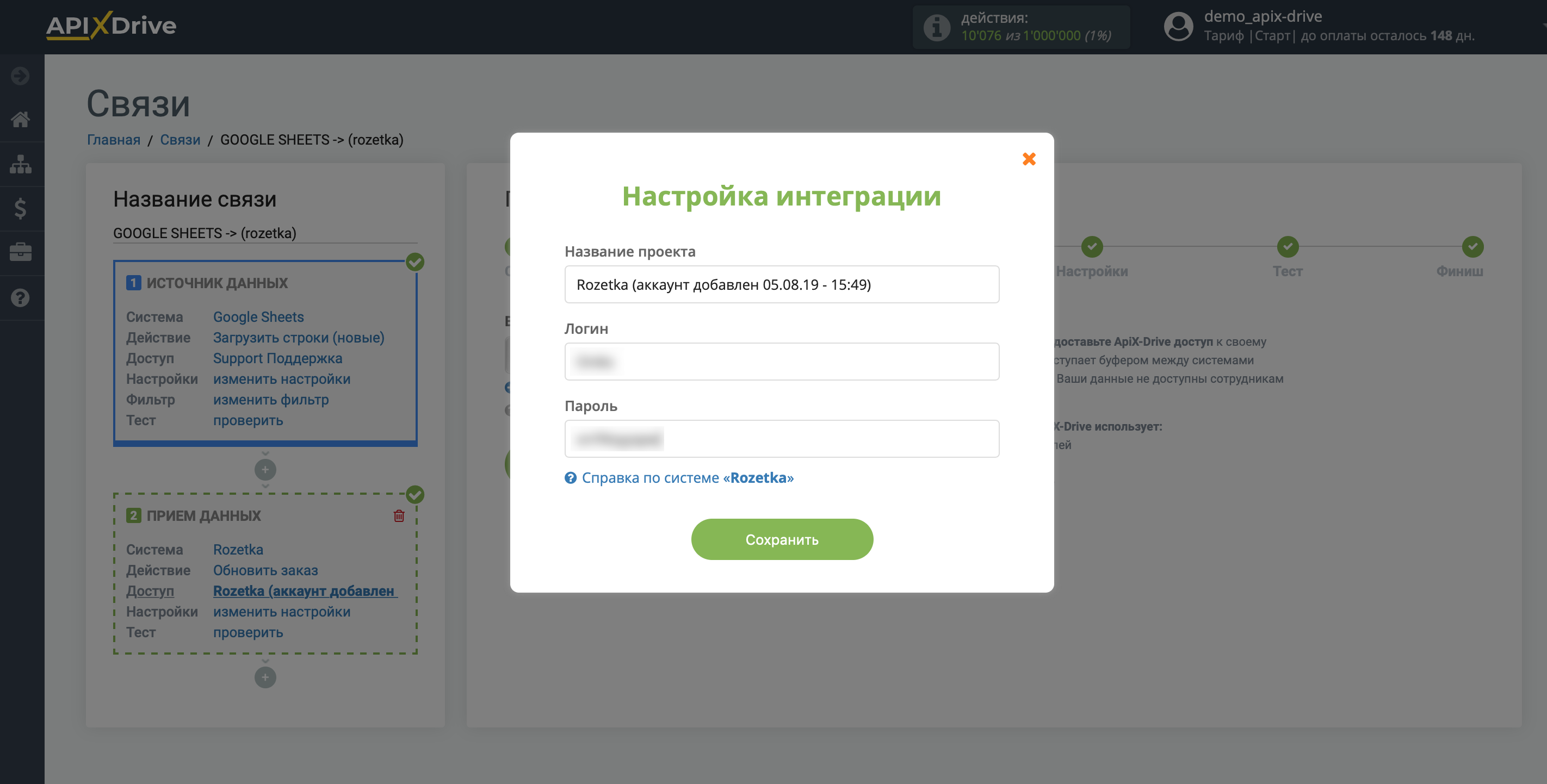Open the briefcase icon in sidebar

tap(21, 252)
